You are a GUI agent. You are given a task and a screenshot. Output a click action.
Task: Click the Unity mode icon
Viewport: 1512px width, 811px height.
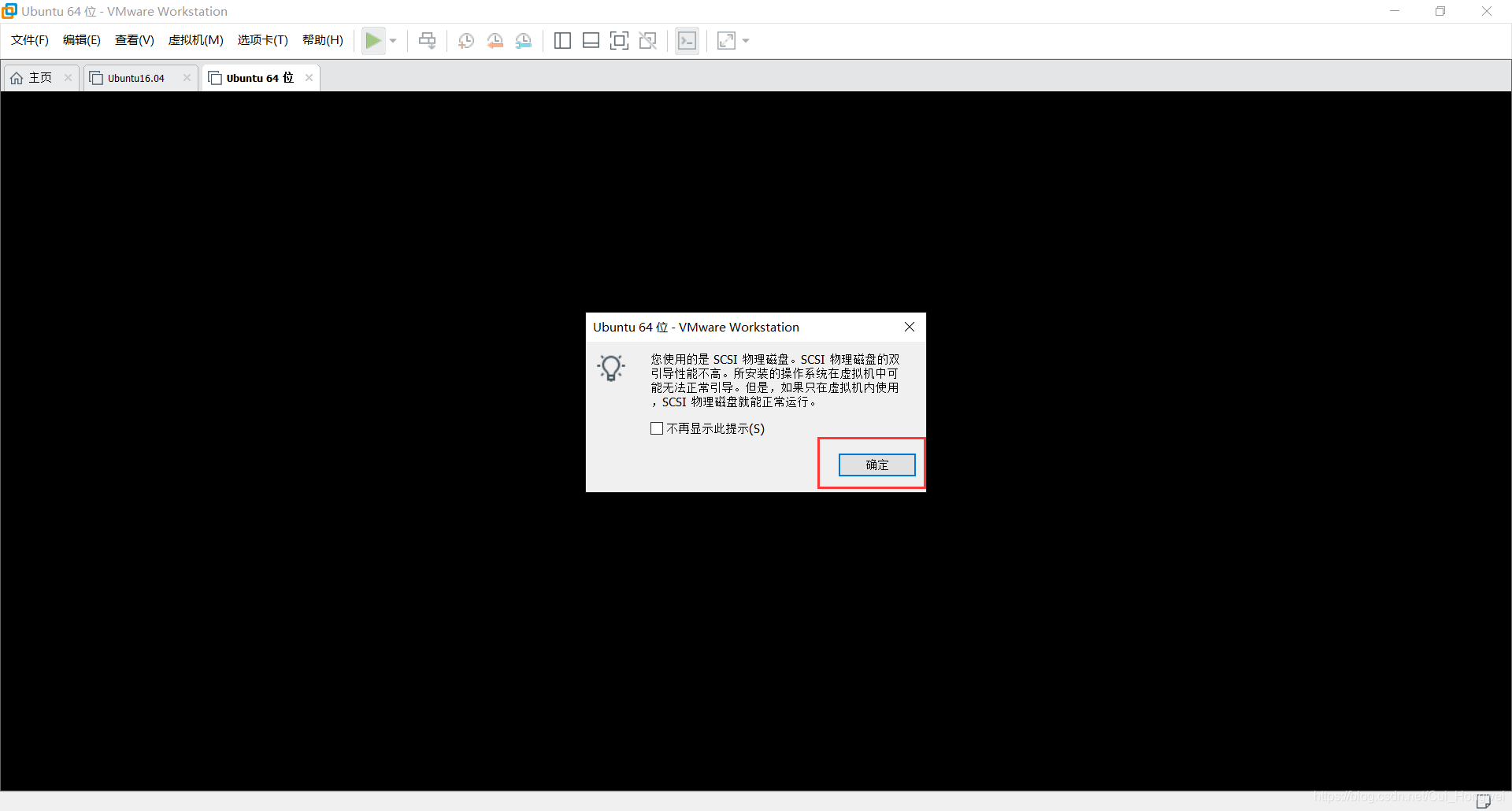[648, 41]
